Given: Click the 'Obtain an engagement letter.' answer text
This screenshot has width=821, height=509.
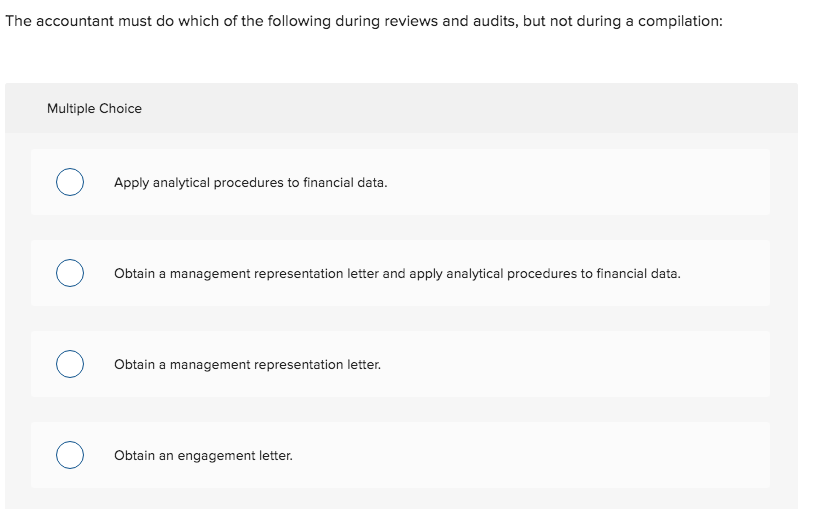Looking at the screenshot, I should 203,456.
